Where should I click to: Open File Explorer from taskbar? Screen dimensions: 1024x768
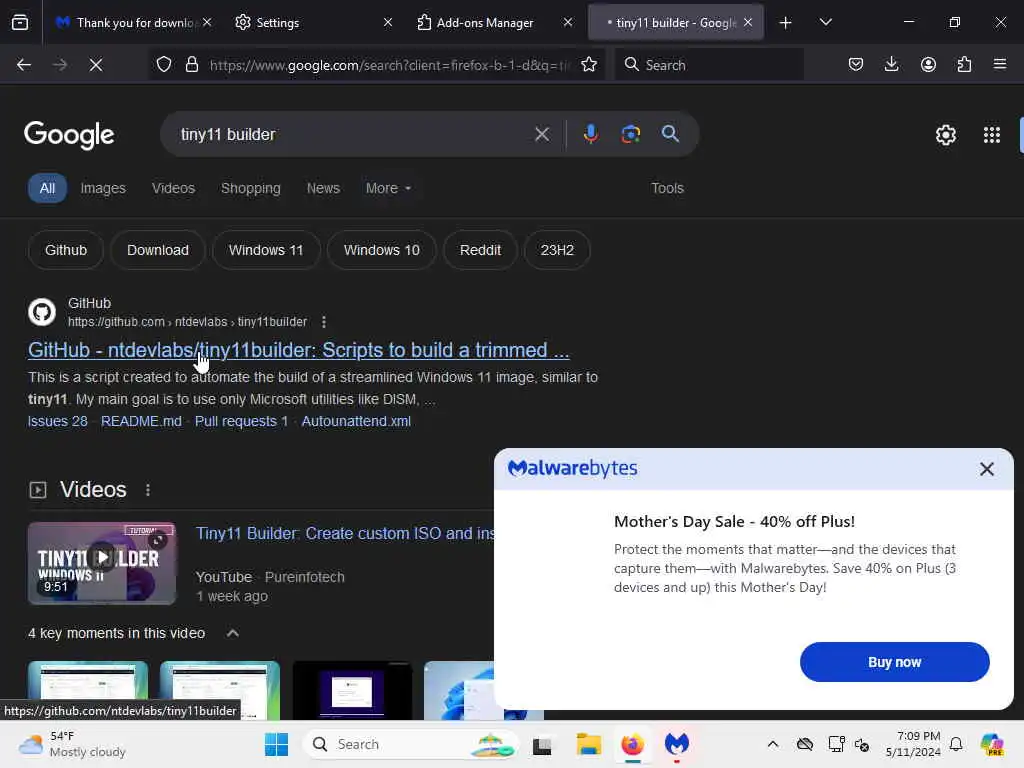click(x=588, y=744)
